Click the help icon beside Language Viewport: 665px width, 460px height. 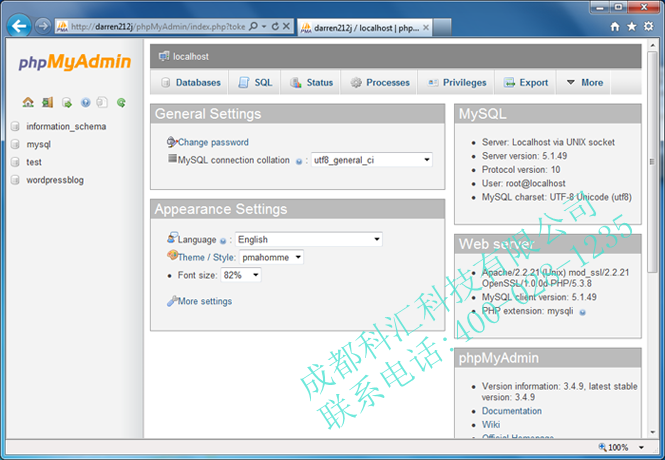(x=223, y=241)
